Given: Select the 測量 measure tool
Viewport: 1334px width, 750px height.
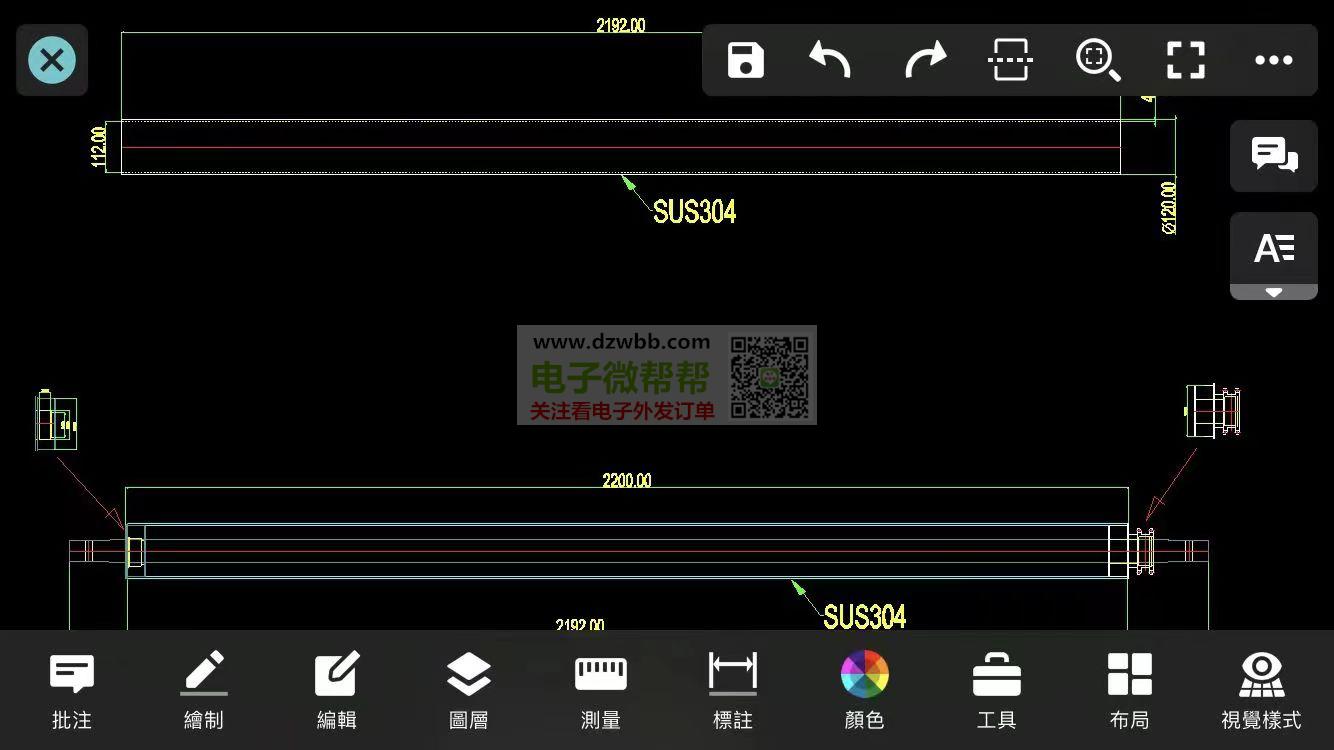Looking at the screenshot, I should [600, 690].
